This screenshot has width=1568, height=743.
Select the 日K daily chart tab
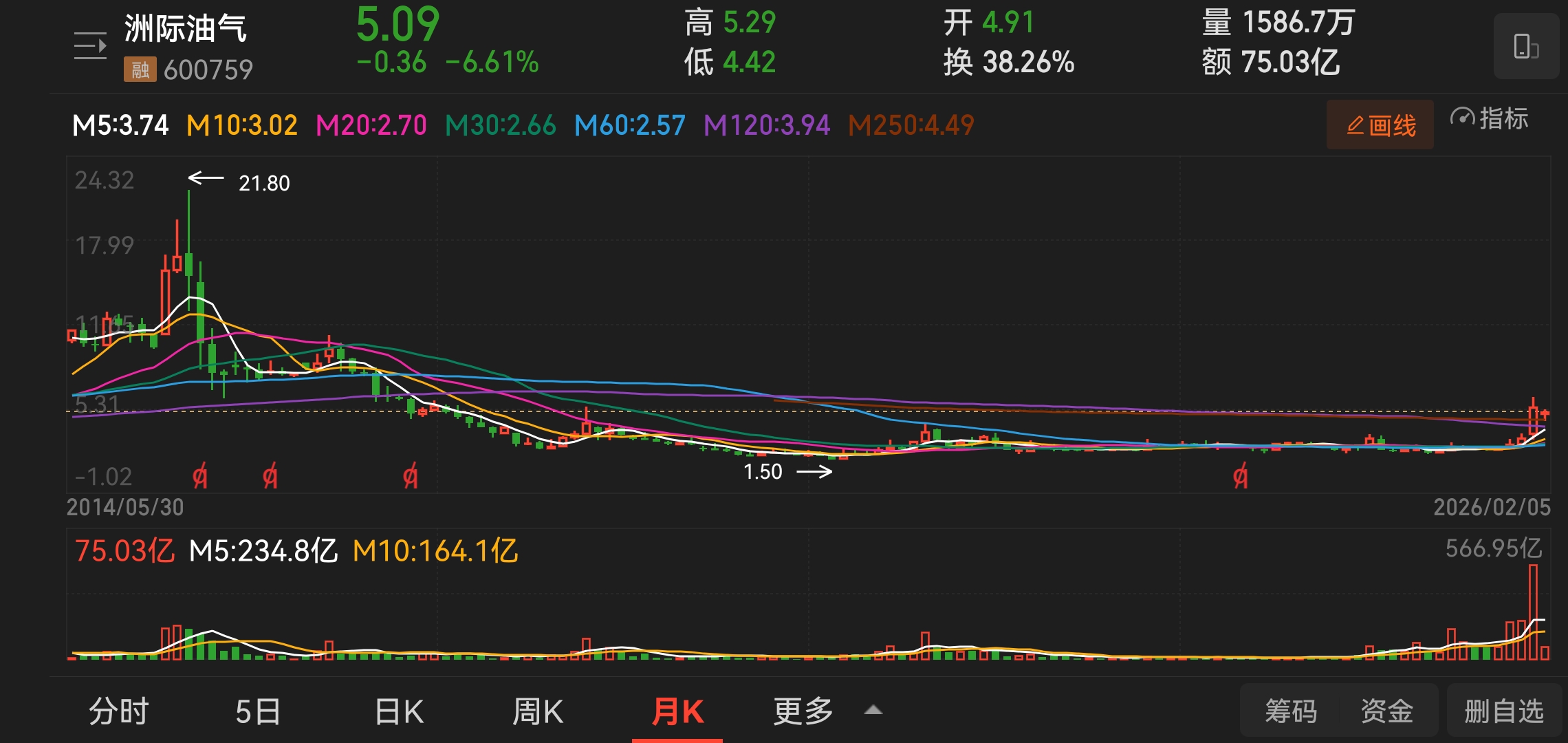(399, 711)
